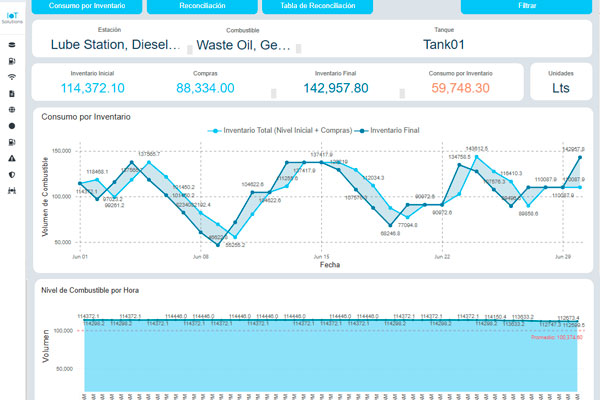Click the IoT Solutions logo
This screenshot has width=600, height=400.
click(x=11, y=19)
